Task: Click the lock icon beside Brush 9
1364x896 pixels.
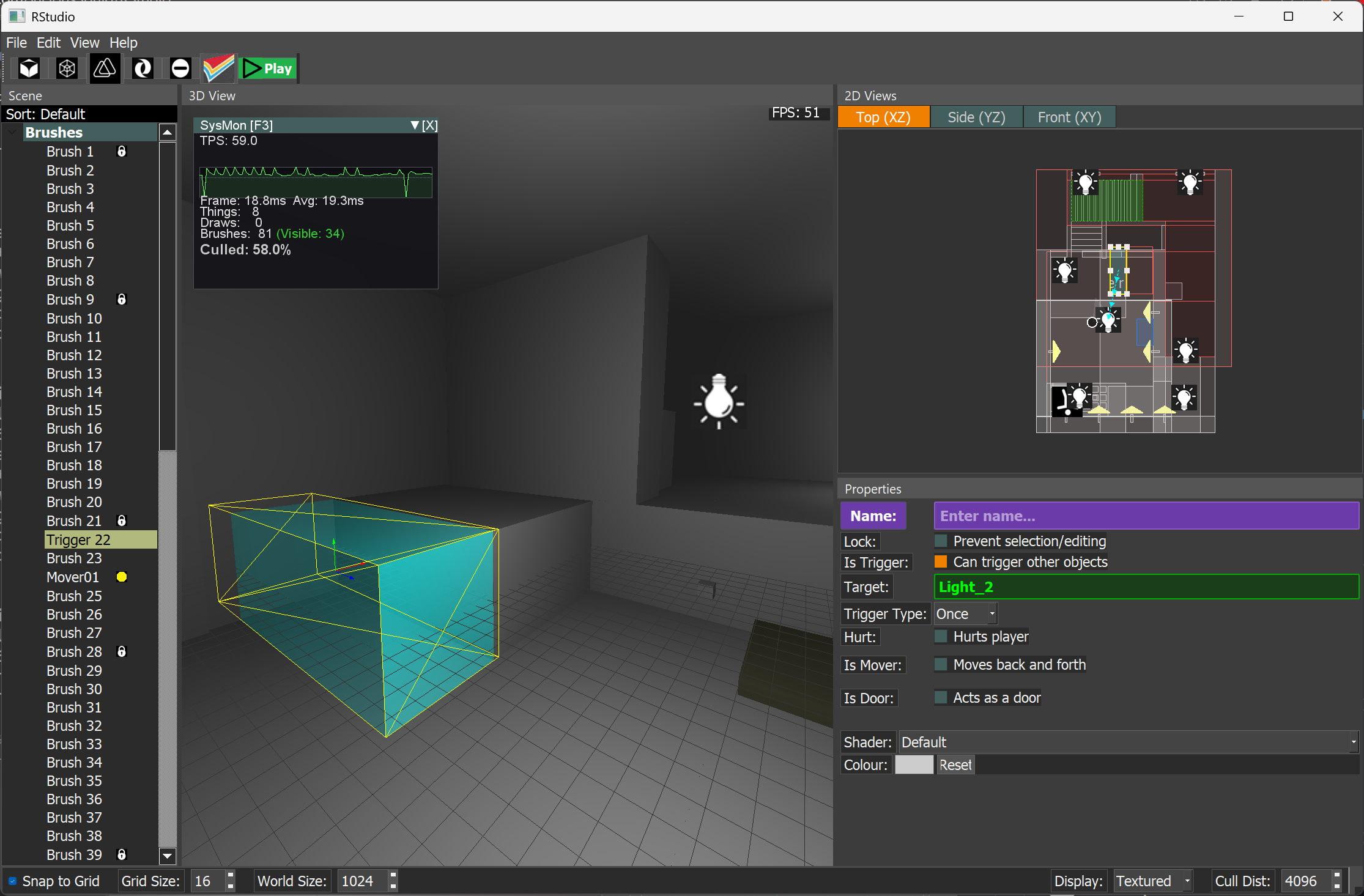Action: pos(122,299)
